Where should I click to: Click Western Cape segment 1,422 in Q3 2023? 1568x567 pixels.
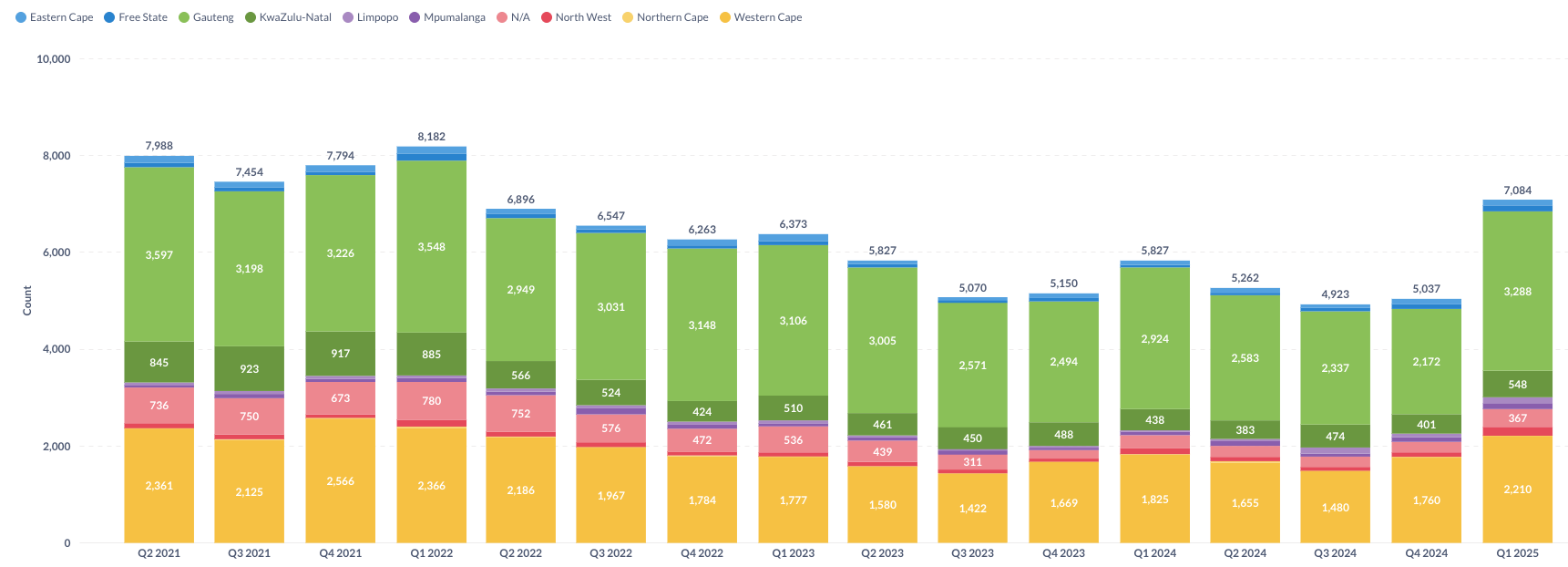pyautogui.click(x=972, y=508)
